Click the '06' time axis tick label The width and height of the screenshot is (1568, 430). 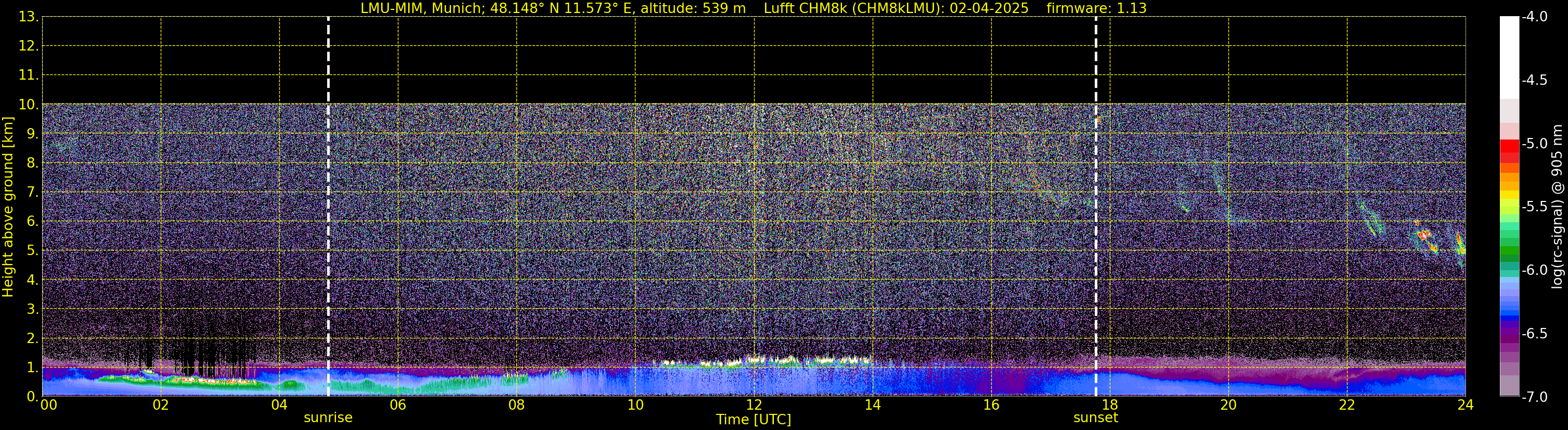[397, 405]
